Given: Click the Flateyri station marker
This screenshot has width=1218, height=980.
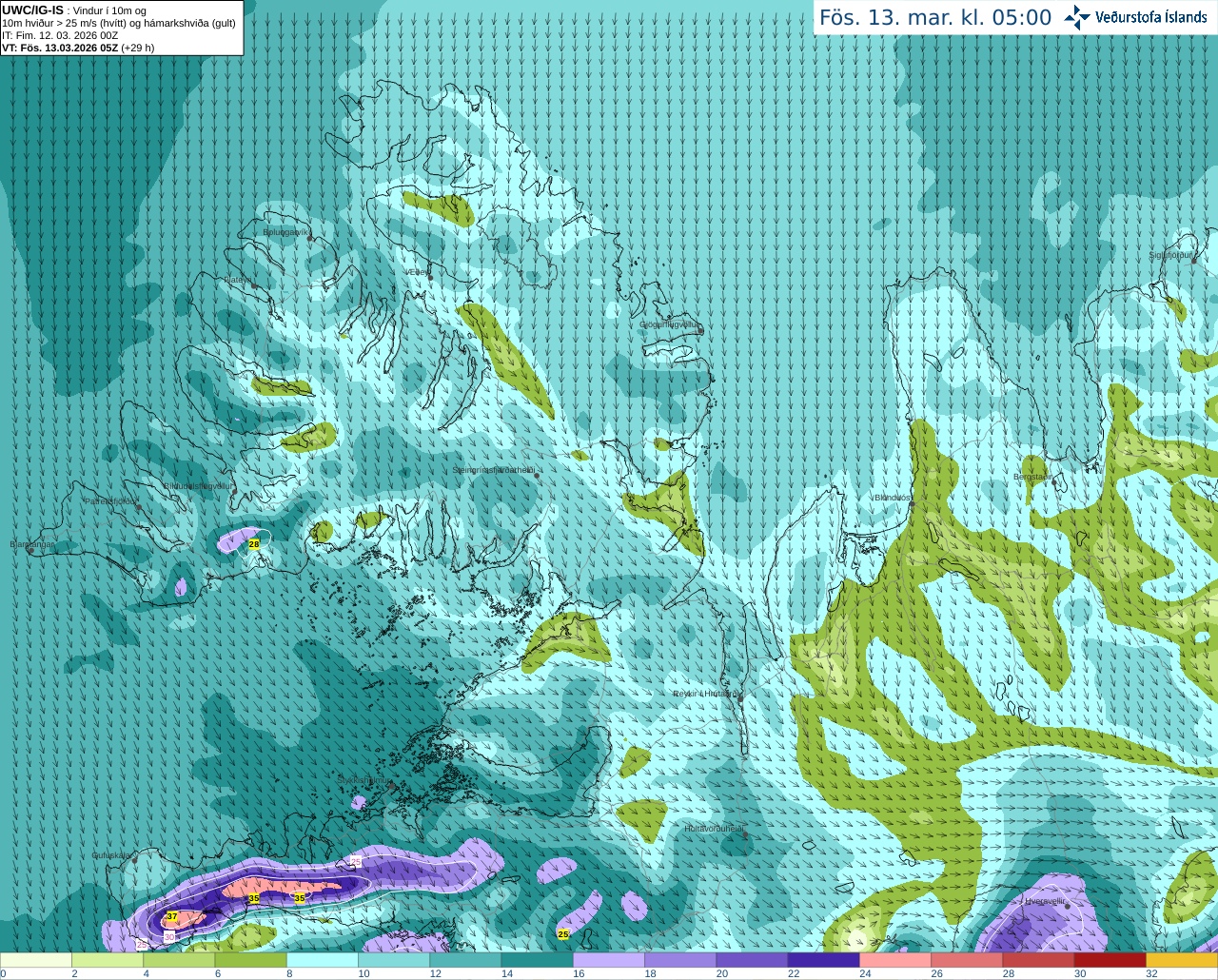Looking at the screenshot, I should tap(254, 284).
